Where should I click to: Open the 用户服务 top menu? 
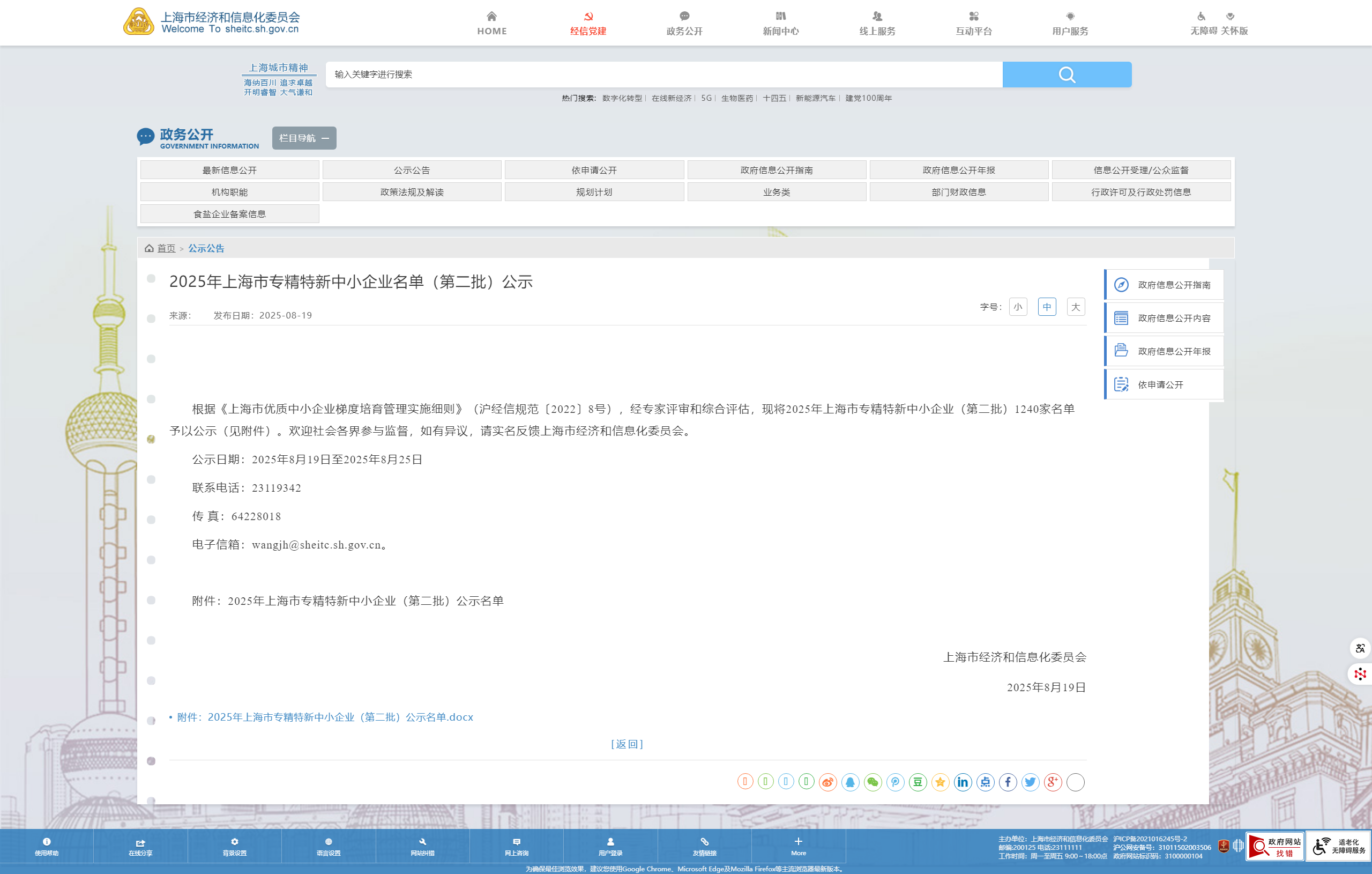[1070, 24]
